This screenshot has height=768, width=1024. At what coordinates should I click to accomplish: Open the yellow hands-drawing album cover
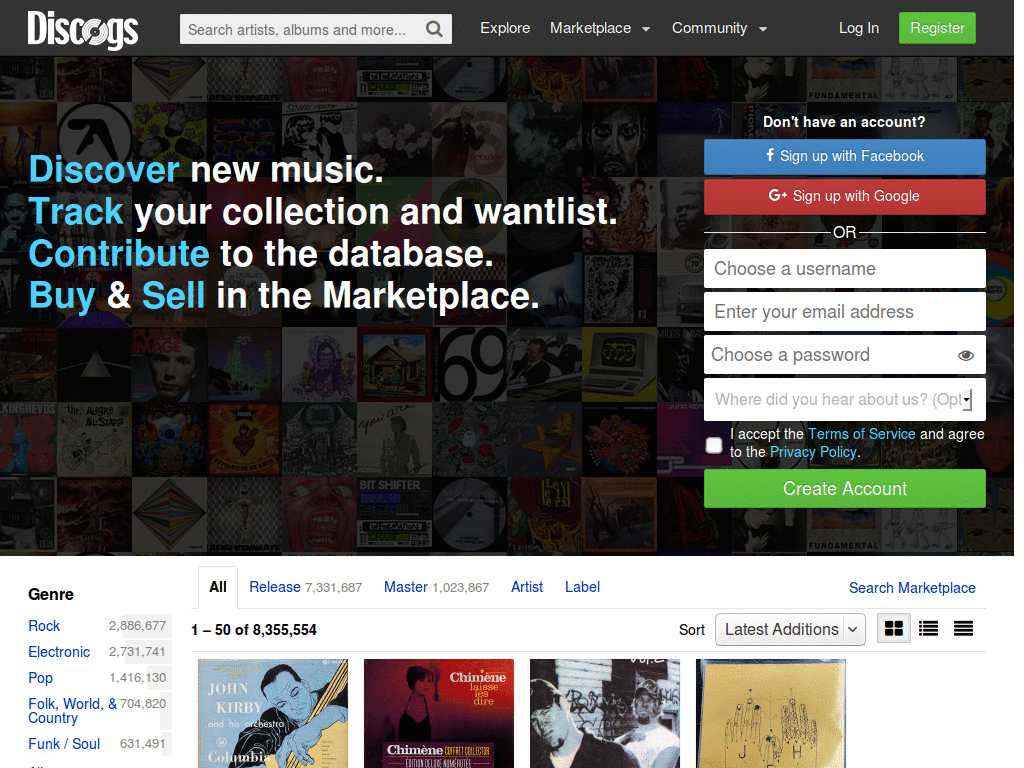point(771,713)
